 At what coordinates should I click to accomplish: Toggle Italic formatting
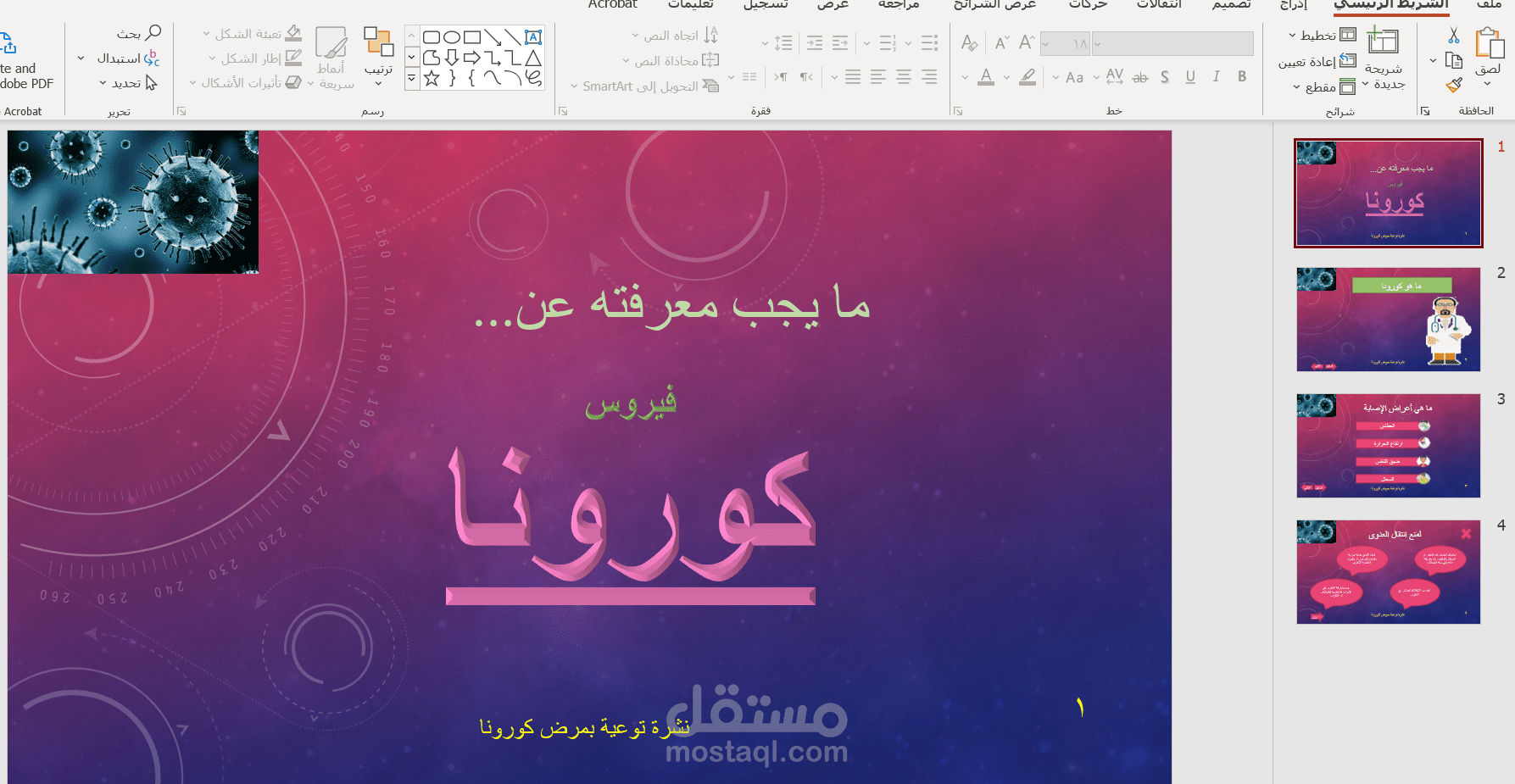pyautogui.click(x=1217, y=76)
